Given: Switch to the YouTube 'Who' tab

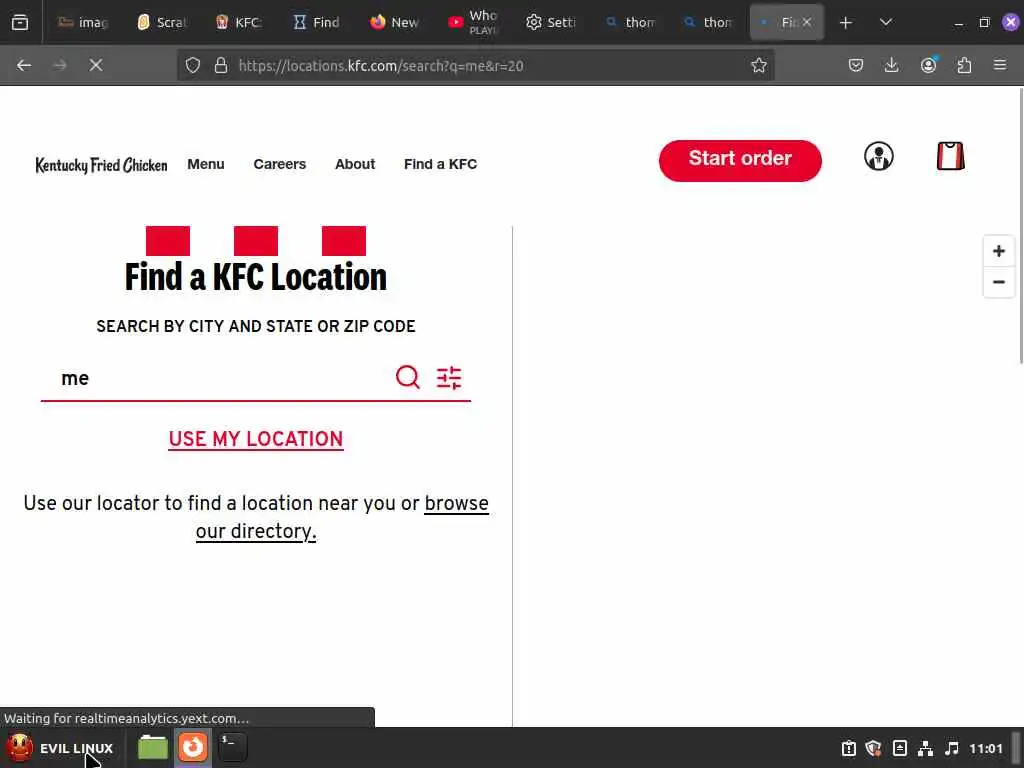Looking at the screenshot, I should (x=473, y=23).
